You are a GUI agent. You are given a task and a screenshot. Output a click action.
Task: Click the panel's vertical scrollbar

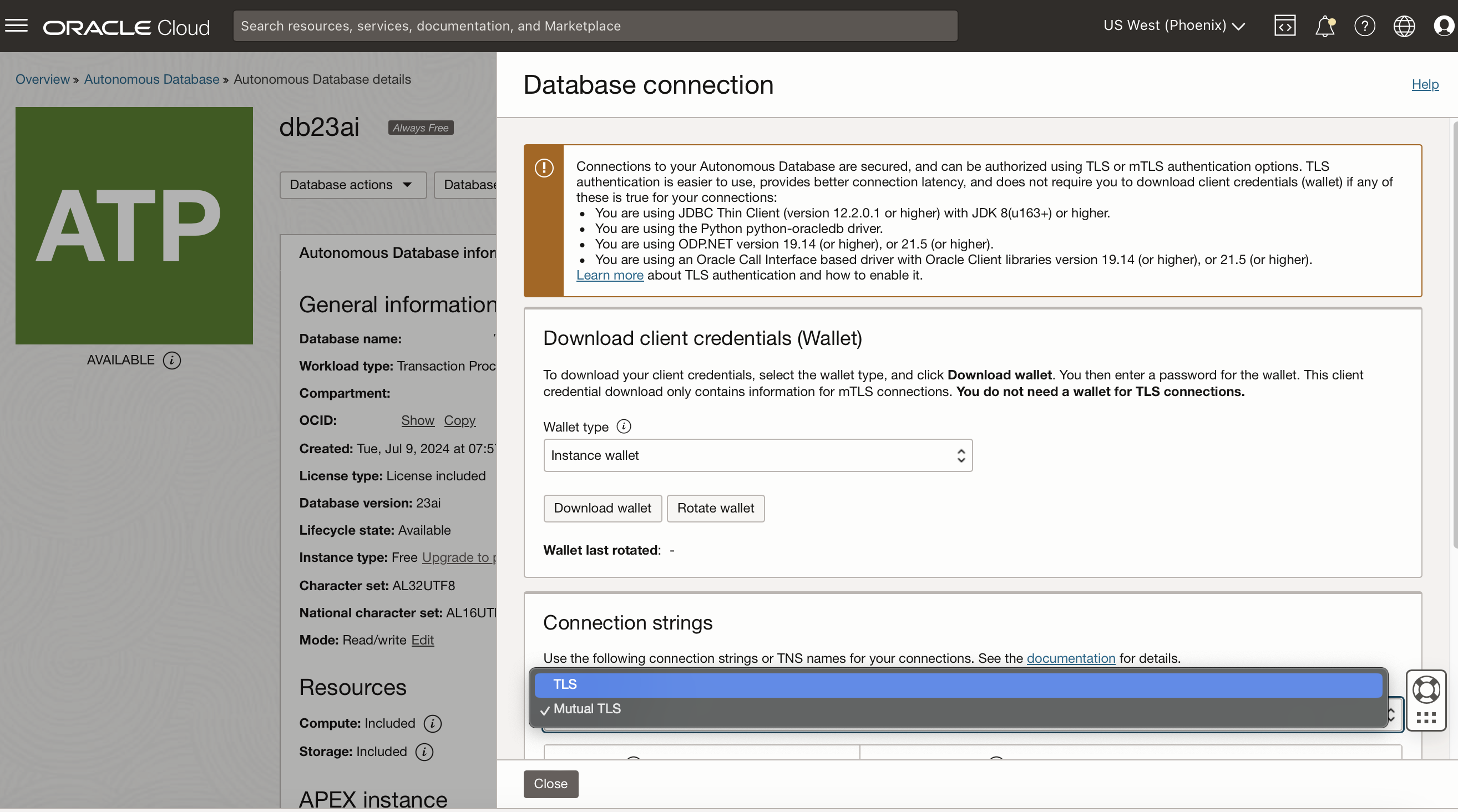pyautogui.click(x=1455, y=335)
